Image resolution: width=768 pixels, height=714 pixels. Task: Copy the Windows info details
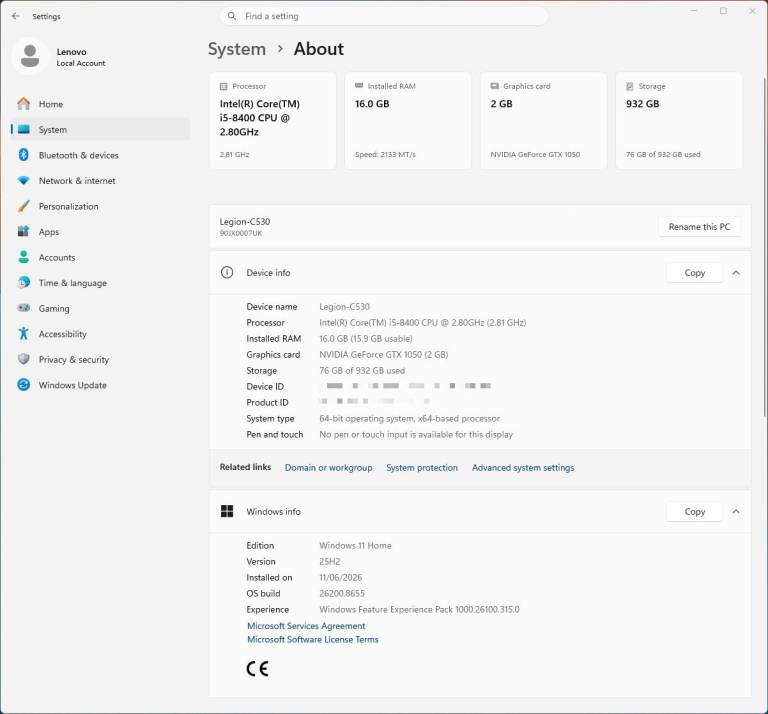pyautogui.click(x=695, y=511)
